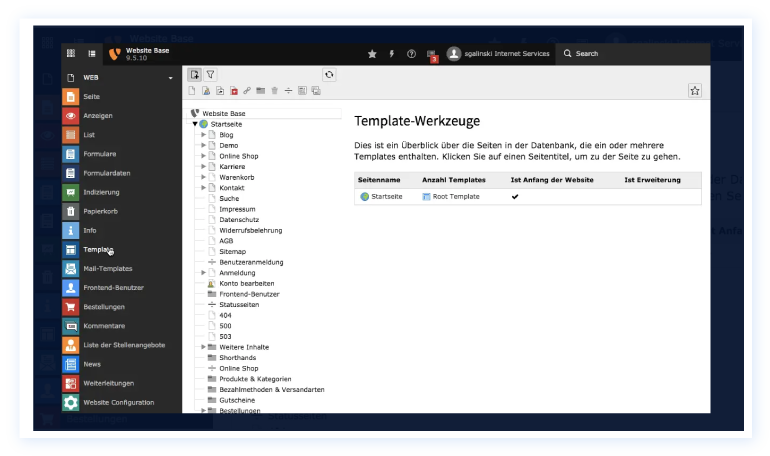770x456 pixels.
Task: Click the Kommentare module icon
Action: [71, 326]
